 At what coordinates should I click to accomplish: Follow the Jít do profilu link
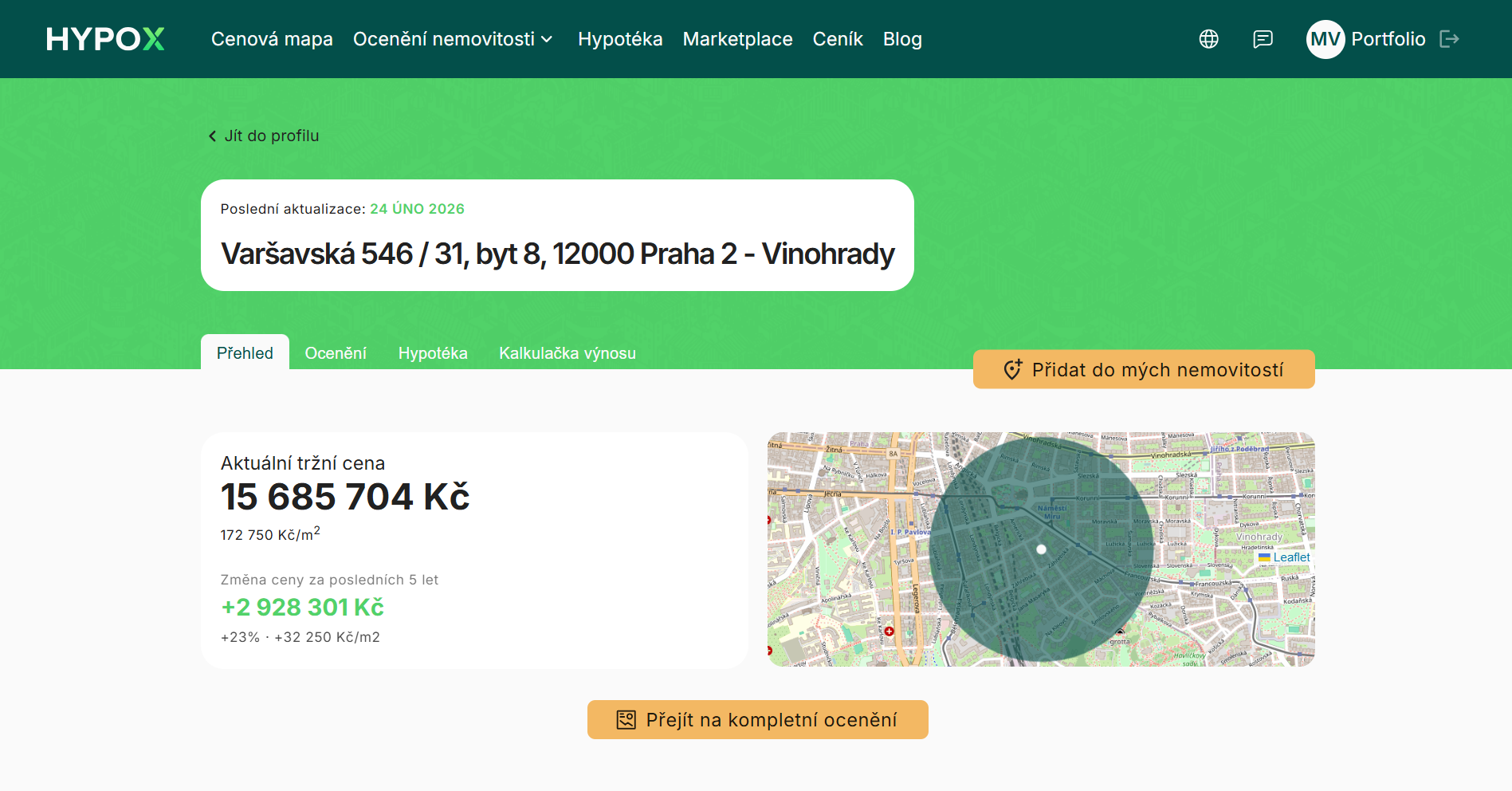coord(271,136)
